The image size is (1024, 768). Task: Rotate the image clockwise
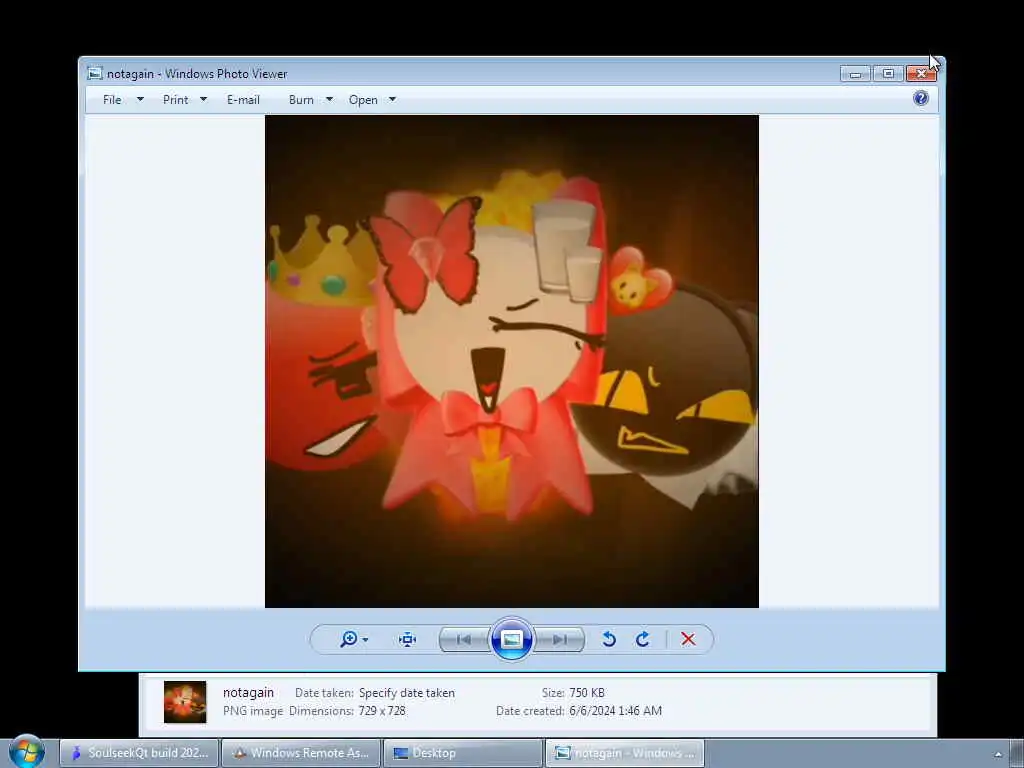tap(643, 639)
